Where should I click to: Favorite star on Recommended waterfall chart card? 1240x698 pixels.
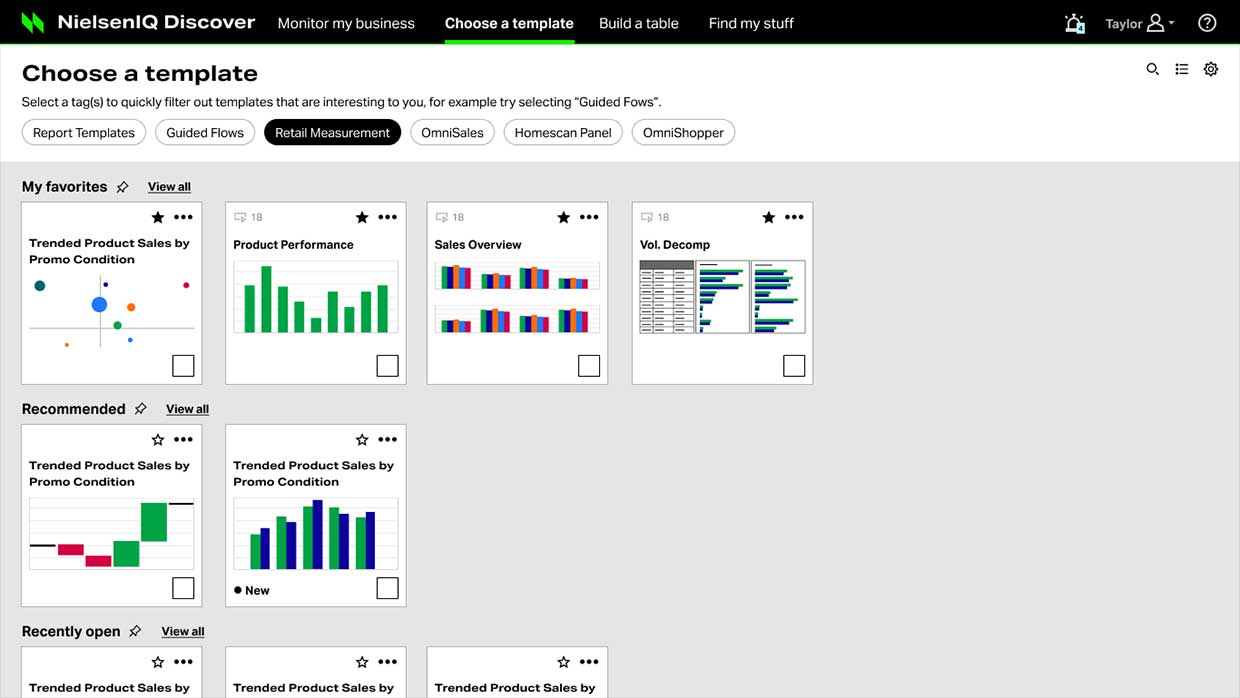pyautogui.click(x=157, y=439)
